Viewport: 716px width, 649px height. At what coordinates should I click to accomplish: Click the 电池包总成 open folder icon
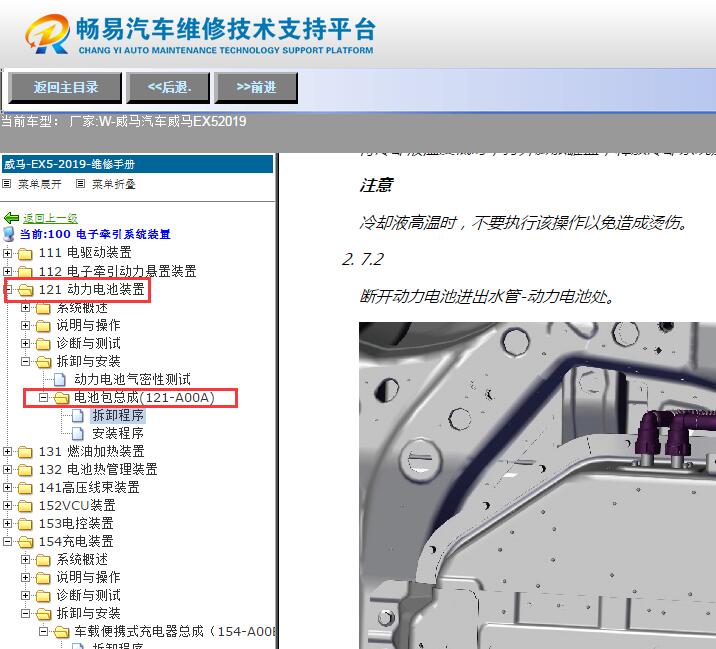tap(61, 398)
